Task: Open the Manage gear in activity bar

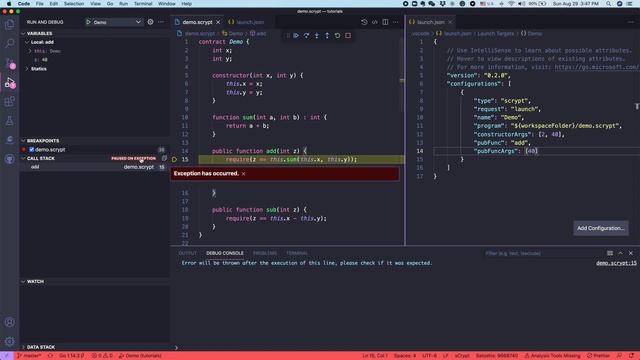Action: click(9, 341)
